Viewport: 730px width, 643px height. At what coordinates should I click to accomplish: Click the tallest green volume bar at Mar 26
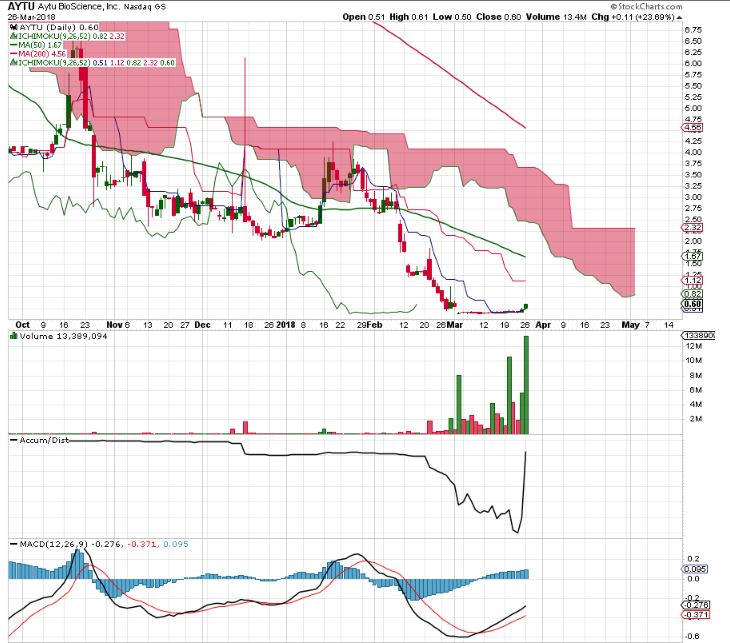pyautogui.click(x=527, y=385)
